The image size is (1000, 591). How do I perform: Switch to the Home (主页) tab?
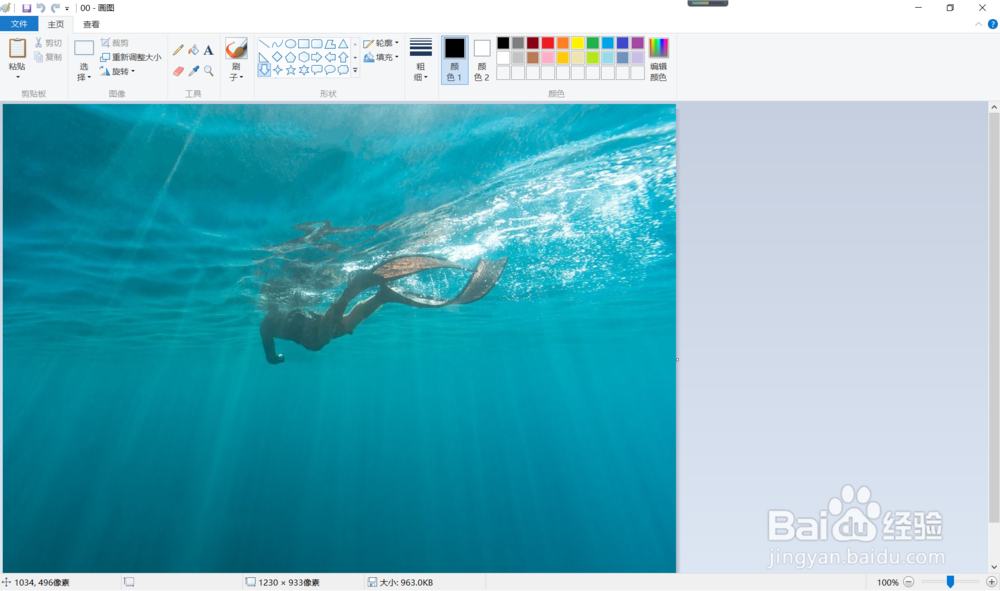tap(55, 24)
